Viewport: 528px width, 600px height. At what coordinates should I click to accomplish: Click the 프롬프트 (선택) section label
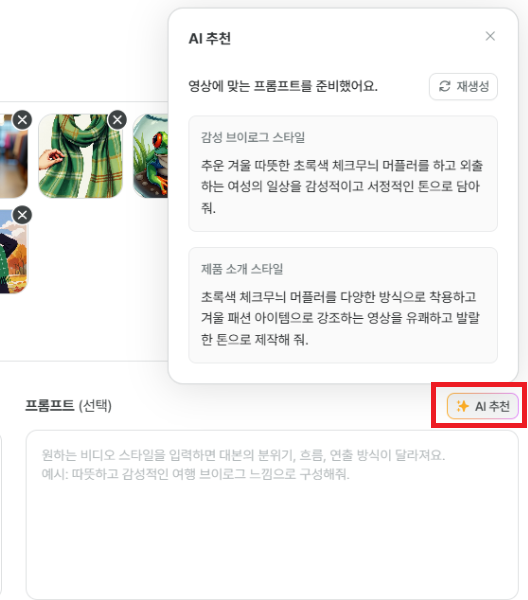(68, 405)
